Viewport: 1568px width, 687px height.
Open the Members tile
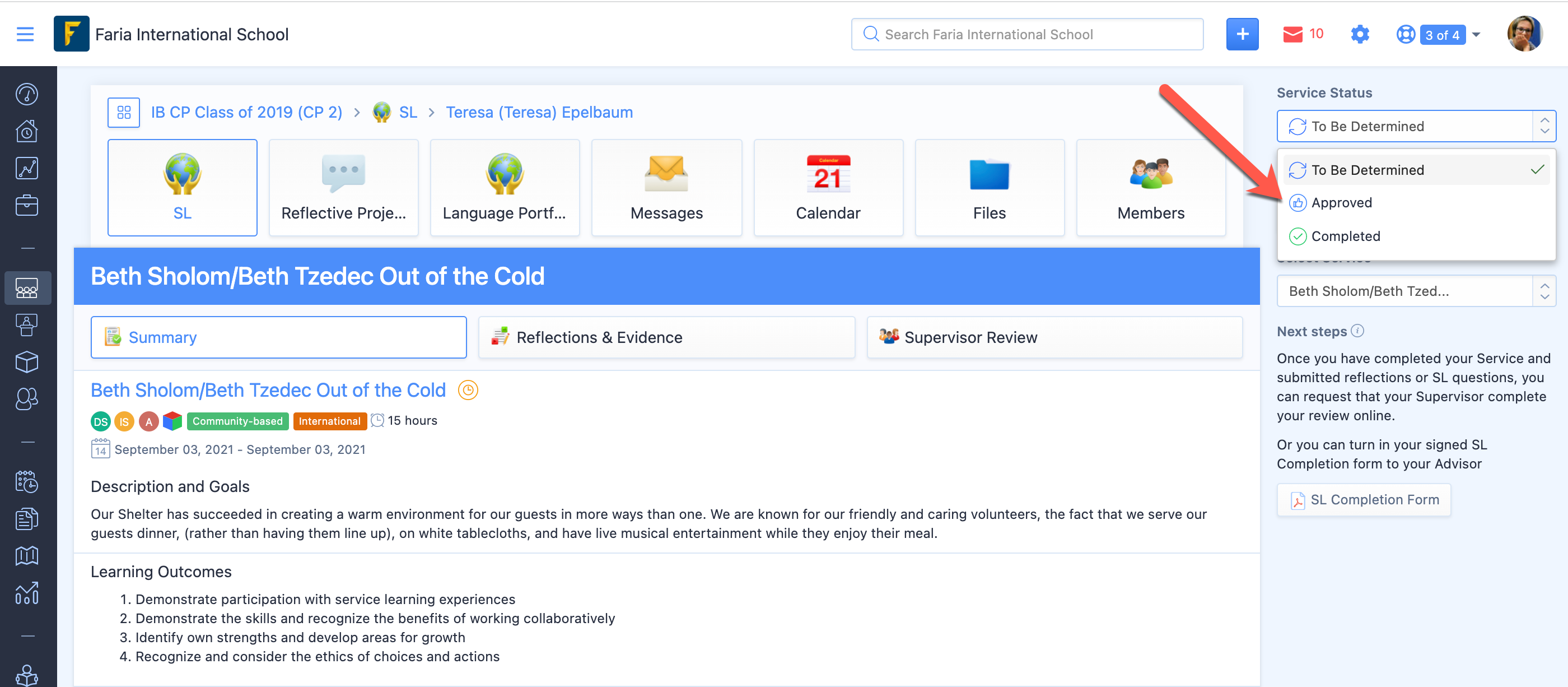click(1150, 188)
